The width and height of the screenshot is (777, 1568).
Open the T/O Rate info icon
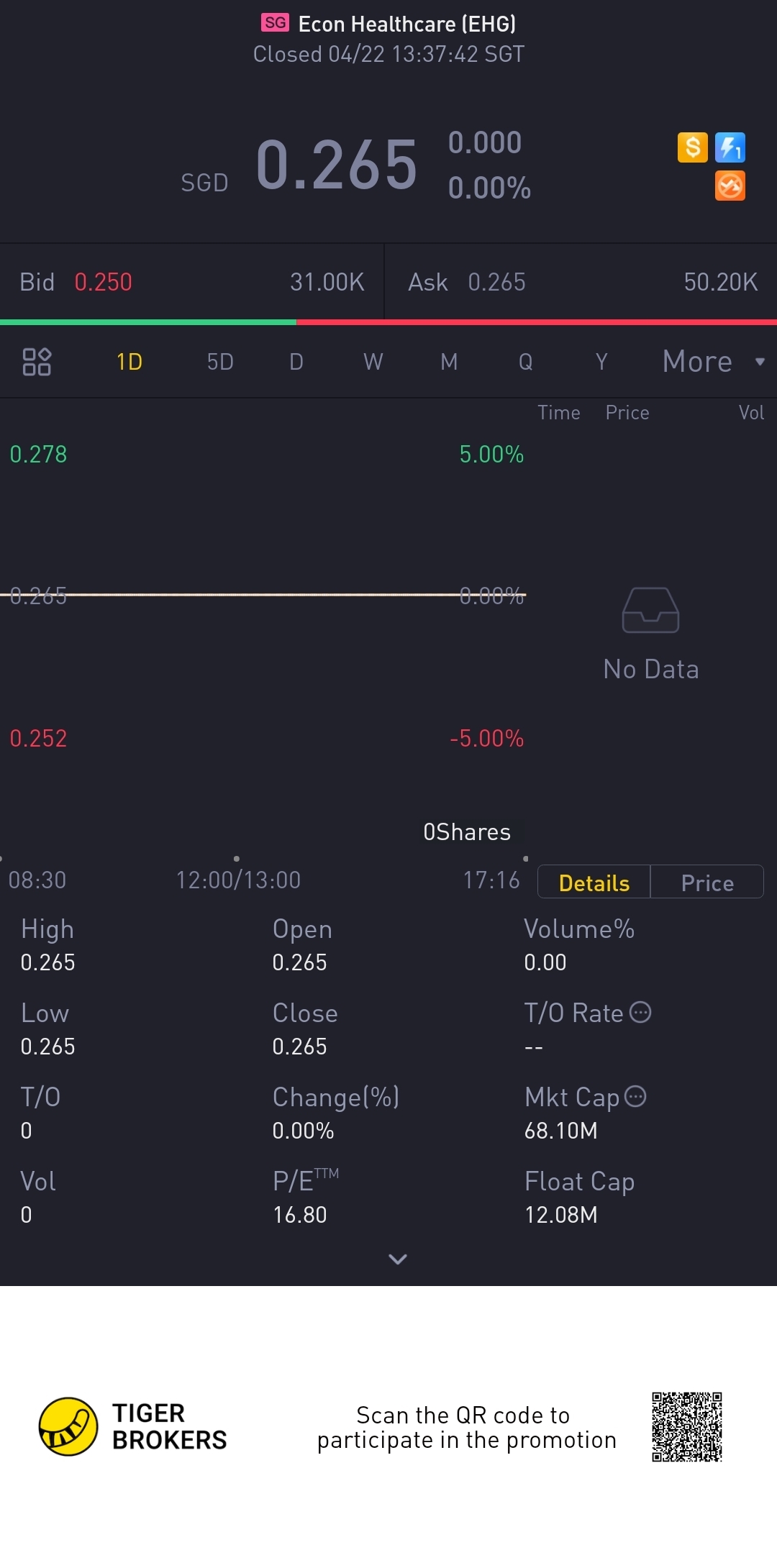[640, 1013]
